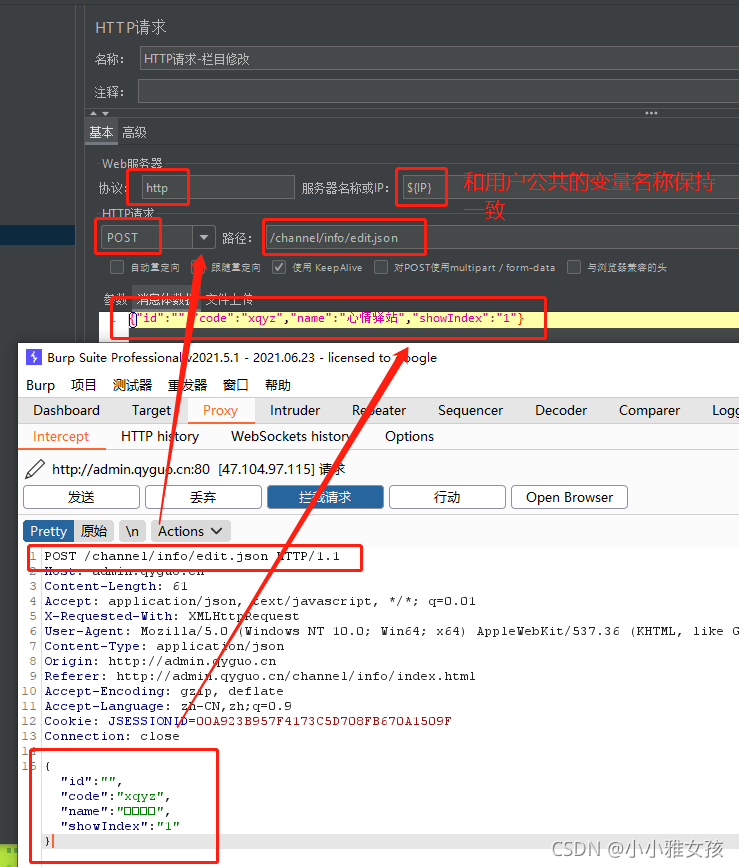The height and width of the screenshot is (867, 739).
Task: Open the 重发器 menu
Action: [x=187, y=385]
